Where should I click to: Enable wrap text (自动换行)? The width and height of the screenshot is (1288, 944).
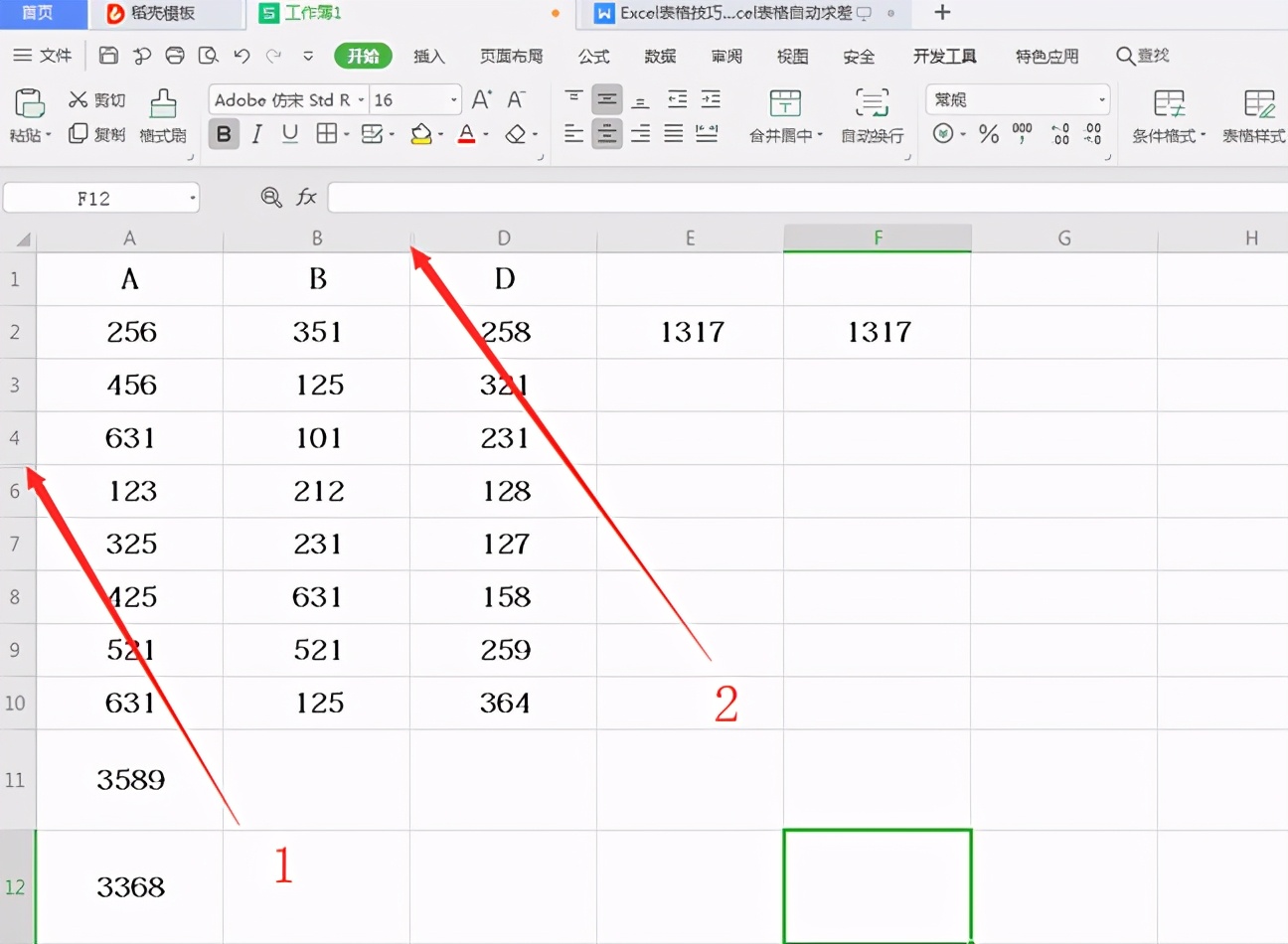pos(871,116)
